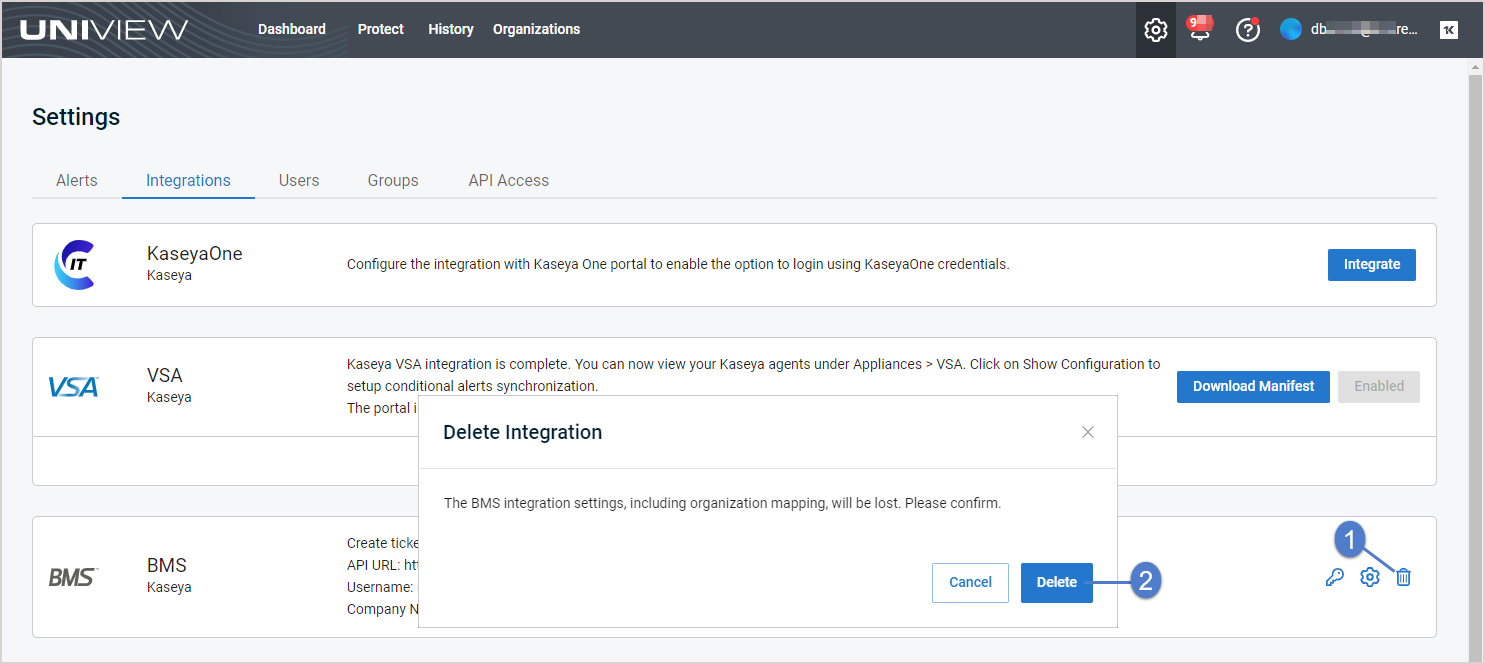
Task: Open the settings gear in top bar
Action: [x=1155, y=29]
